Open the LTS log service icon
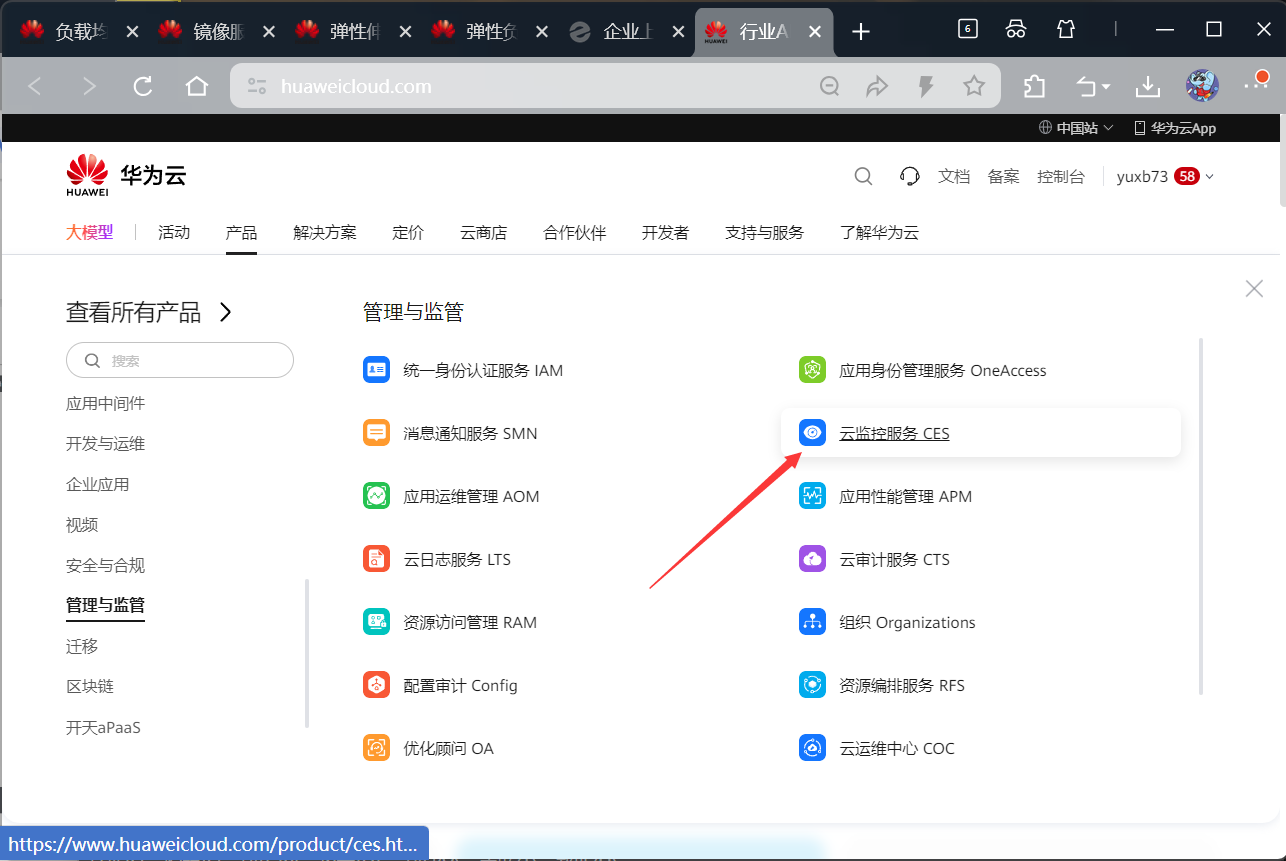Viewport: 1286px width, 861px height. 376,559
